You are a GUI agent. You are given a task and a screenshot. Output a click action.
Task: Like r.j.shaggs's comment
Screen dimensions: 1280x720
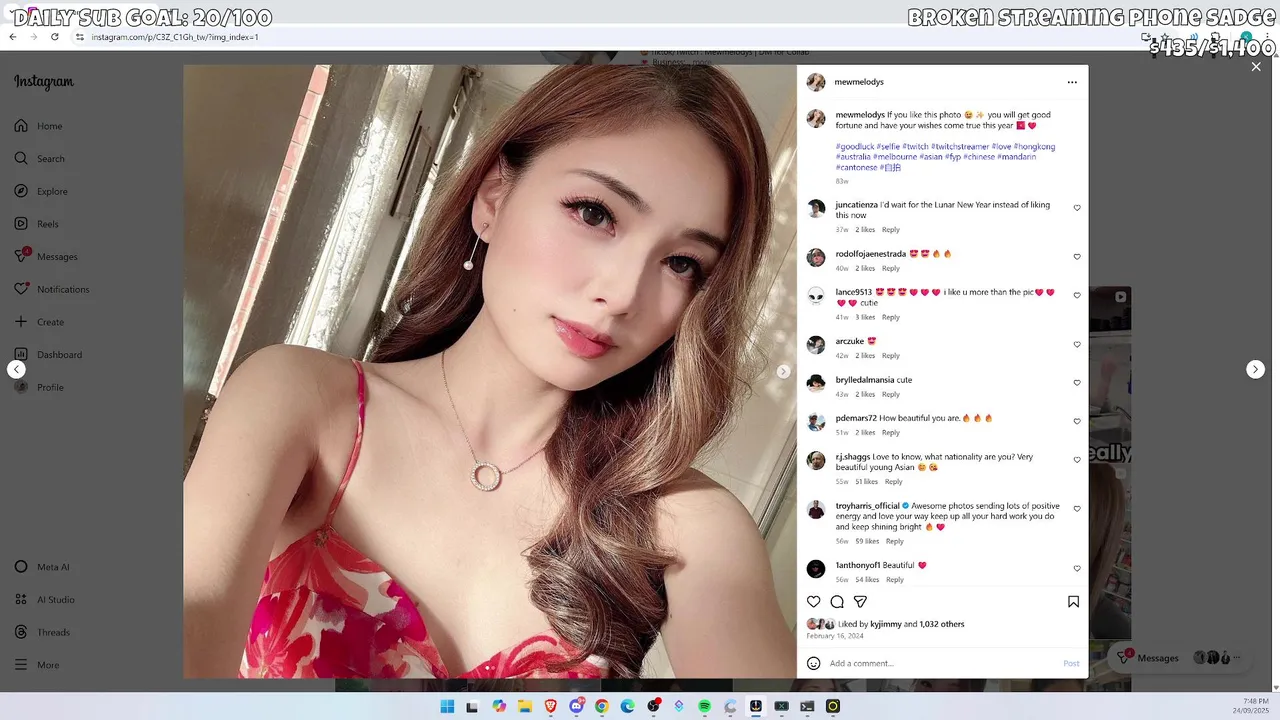(x=1077, y=460)
